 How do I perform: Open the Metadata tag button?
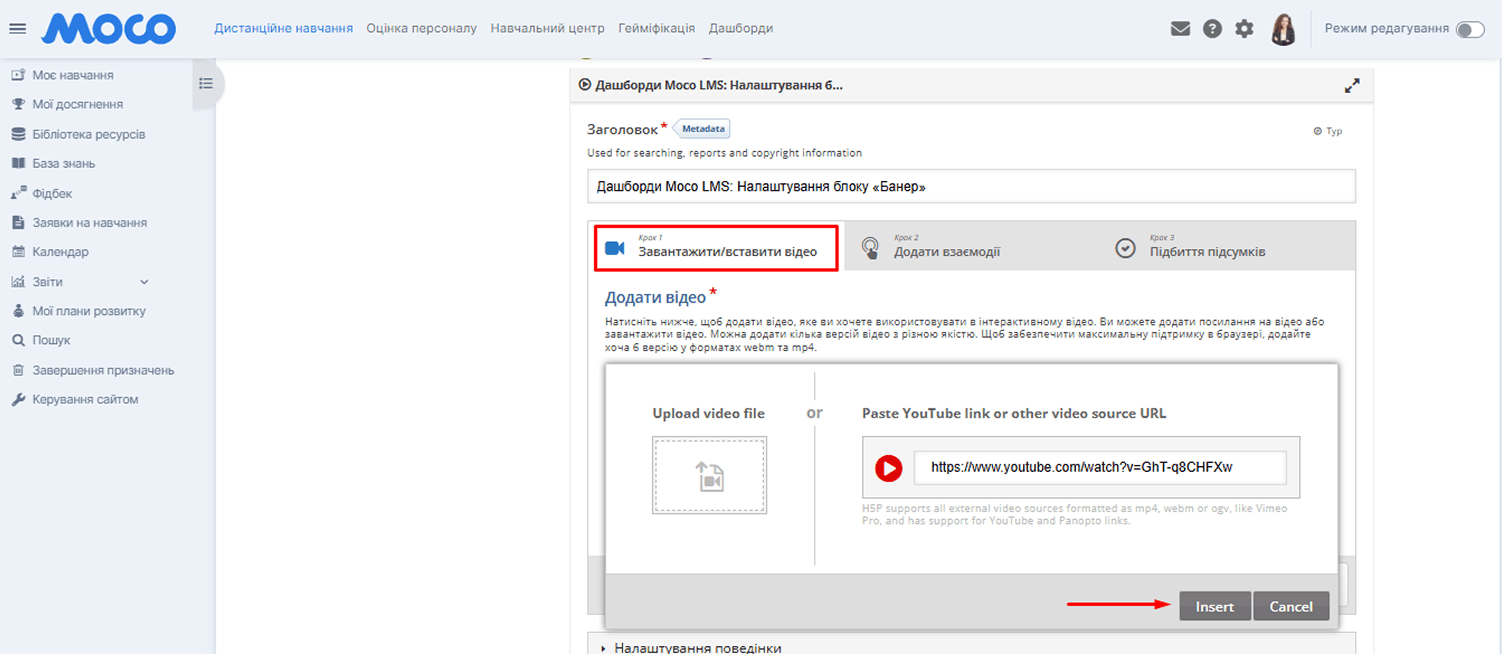point(703,129)
